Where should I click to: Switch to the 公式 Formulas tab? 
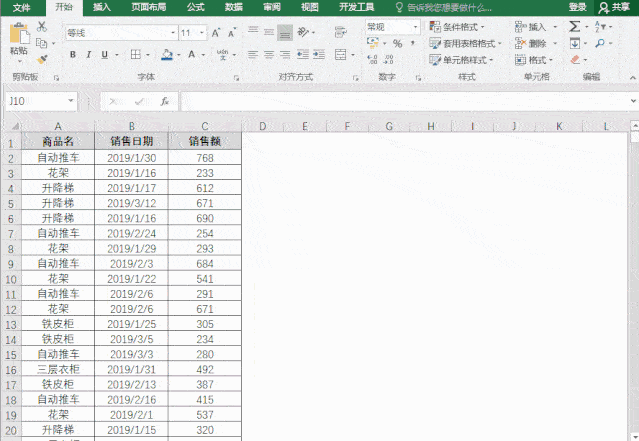coord(196,7)
